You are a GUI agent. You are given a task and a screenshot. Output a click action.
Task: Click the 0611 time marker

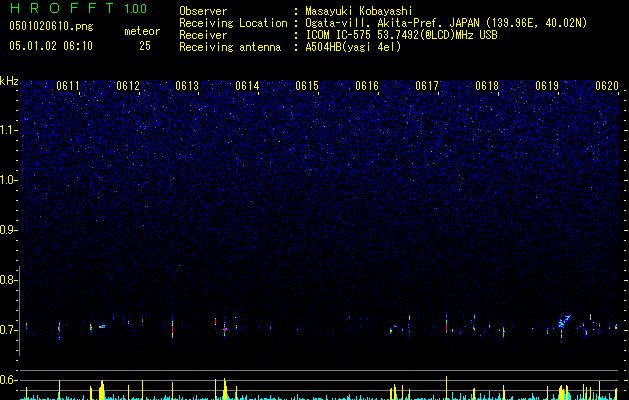68,86
